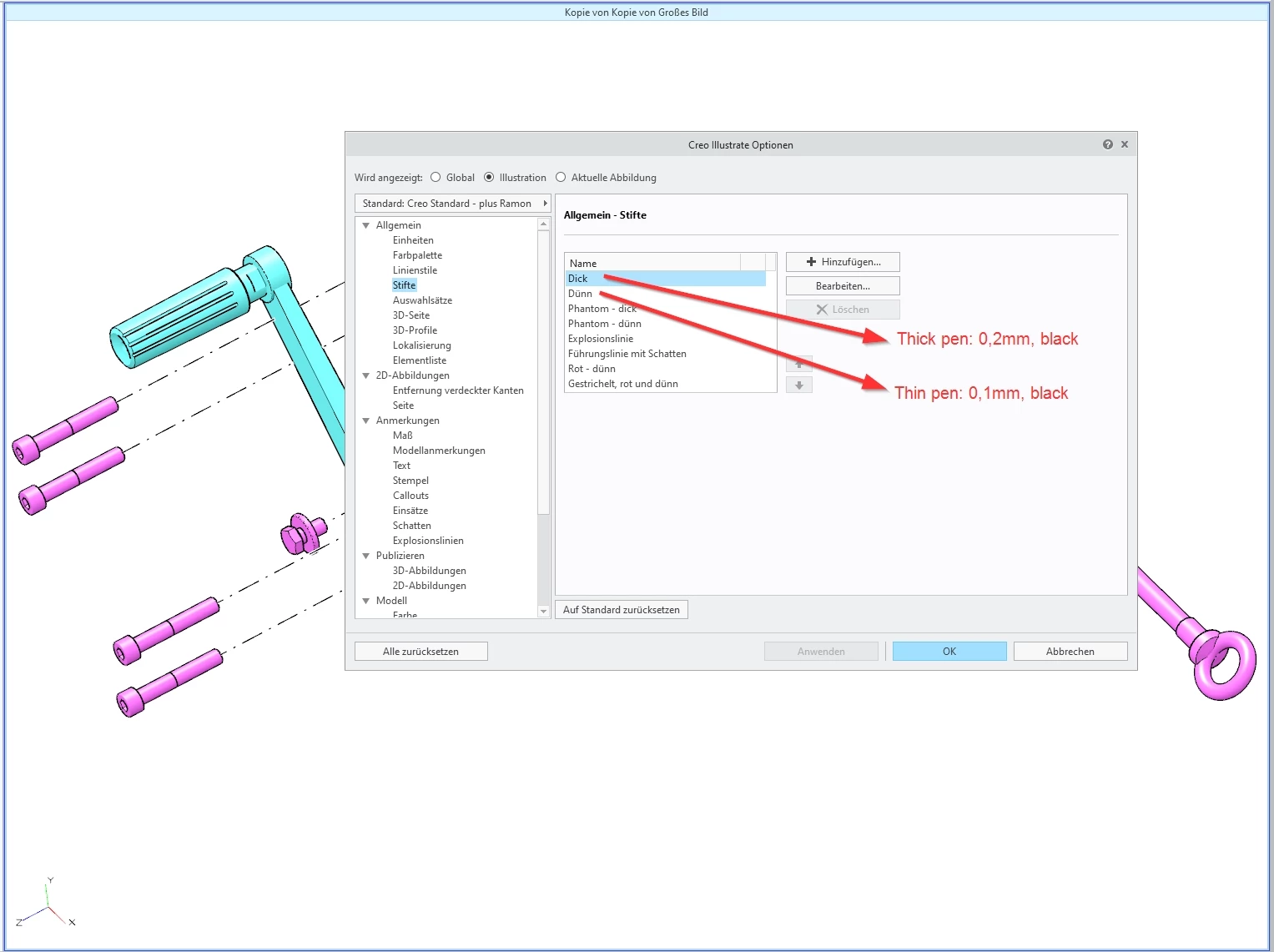Open Modellanmerkungen in the tree
The image size is (1274, 952).
(439, 451)
